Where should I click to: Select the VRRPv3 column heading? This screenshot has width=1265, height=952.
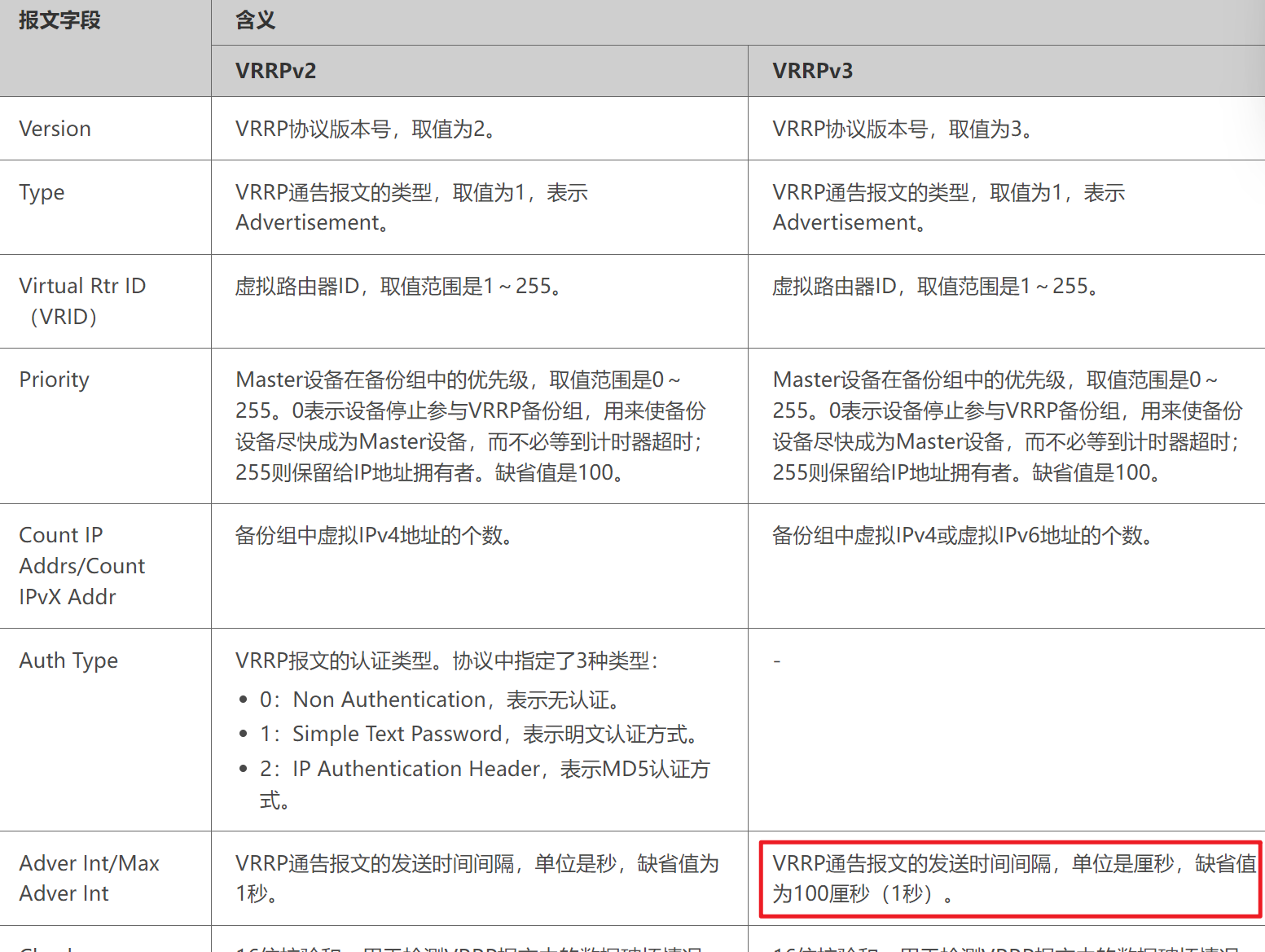pyautogui.click(x=812, y=71)
